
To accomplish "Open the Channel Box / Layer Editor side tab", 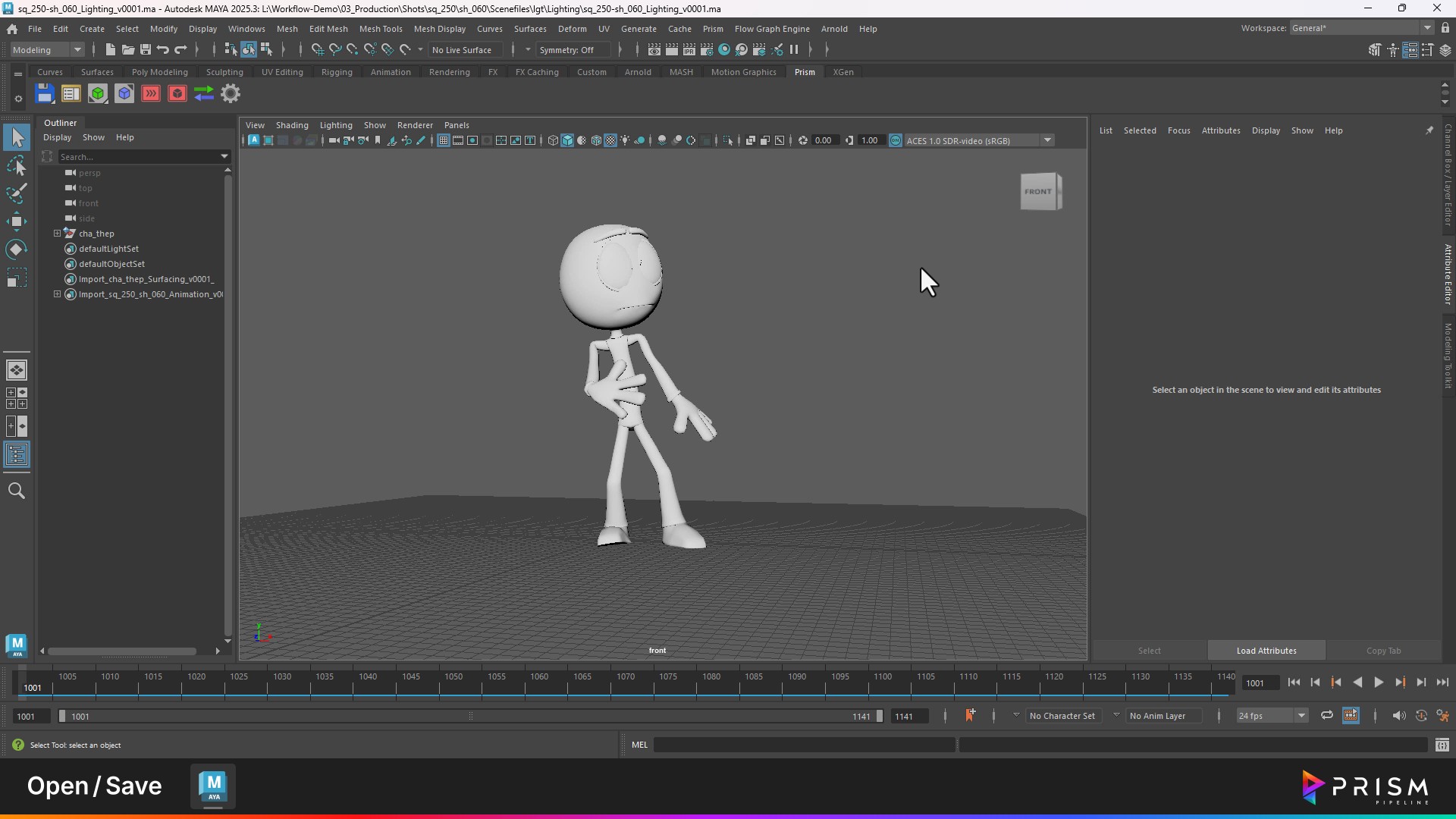I will coord(1448,175).
